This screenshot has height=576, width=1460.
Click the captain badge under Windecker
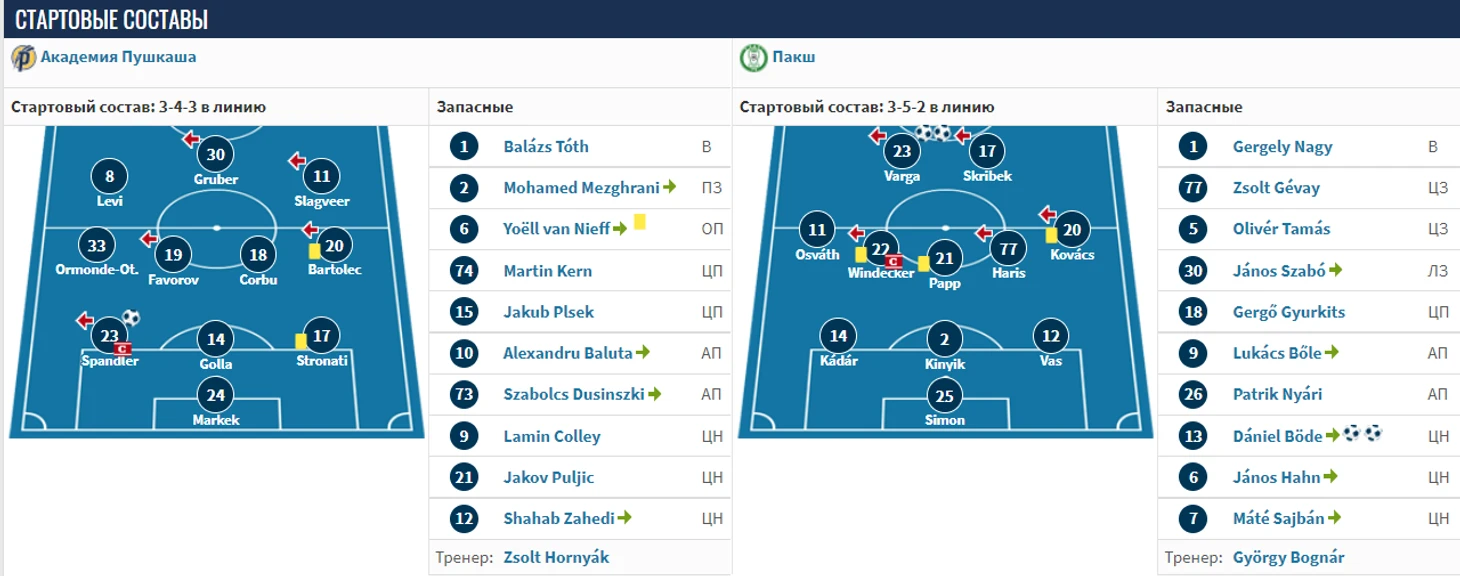tap(895, 262)
